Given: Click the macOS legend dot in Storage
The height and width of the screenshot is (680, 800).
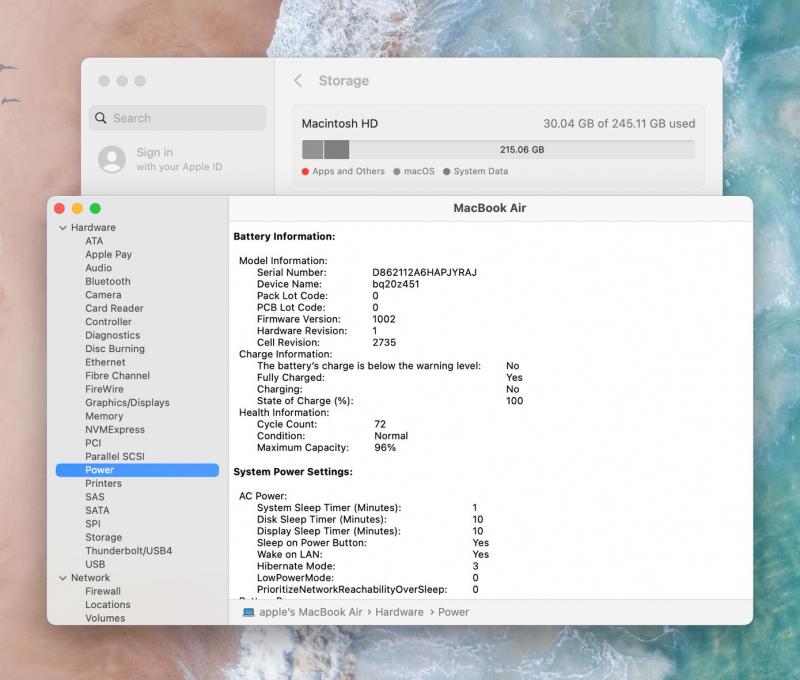Looking at the screenshot, I should 397,171.
